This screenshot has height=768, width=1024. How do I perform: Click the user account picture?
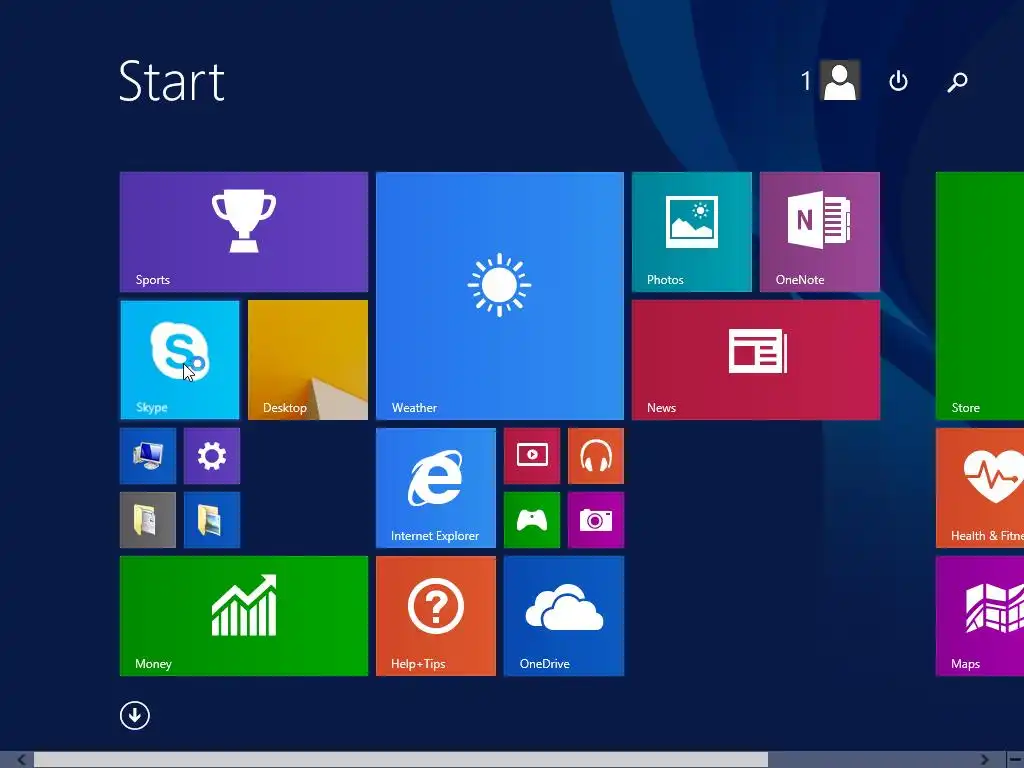(840, 80)
